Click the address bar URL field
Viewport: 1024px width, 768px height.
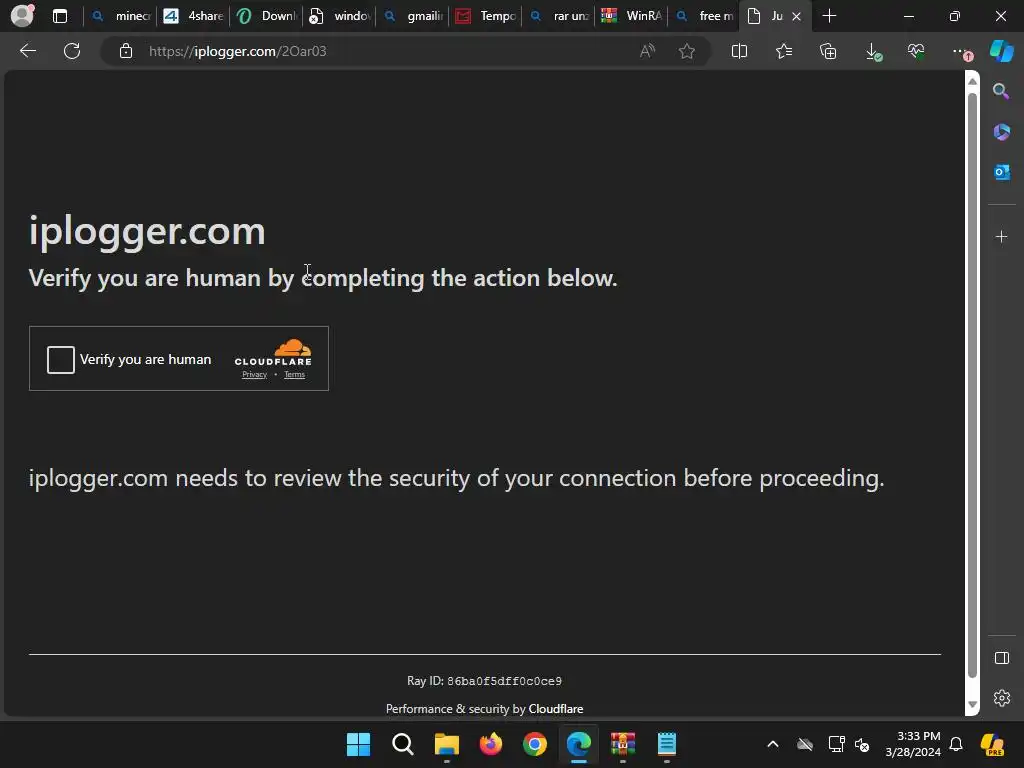pyautogui.click(x=385, y=51)
